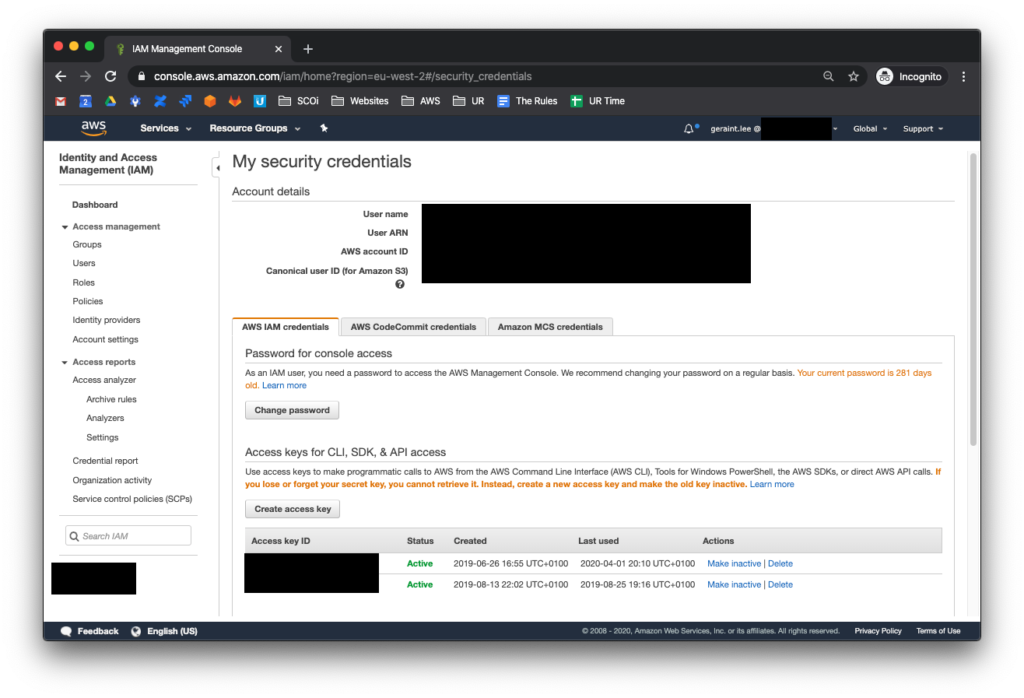This screenshot has width=1024, height=698.
Task: Click Learn more under password section
Action: coord(284,385)
